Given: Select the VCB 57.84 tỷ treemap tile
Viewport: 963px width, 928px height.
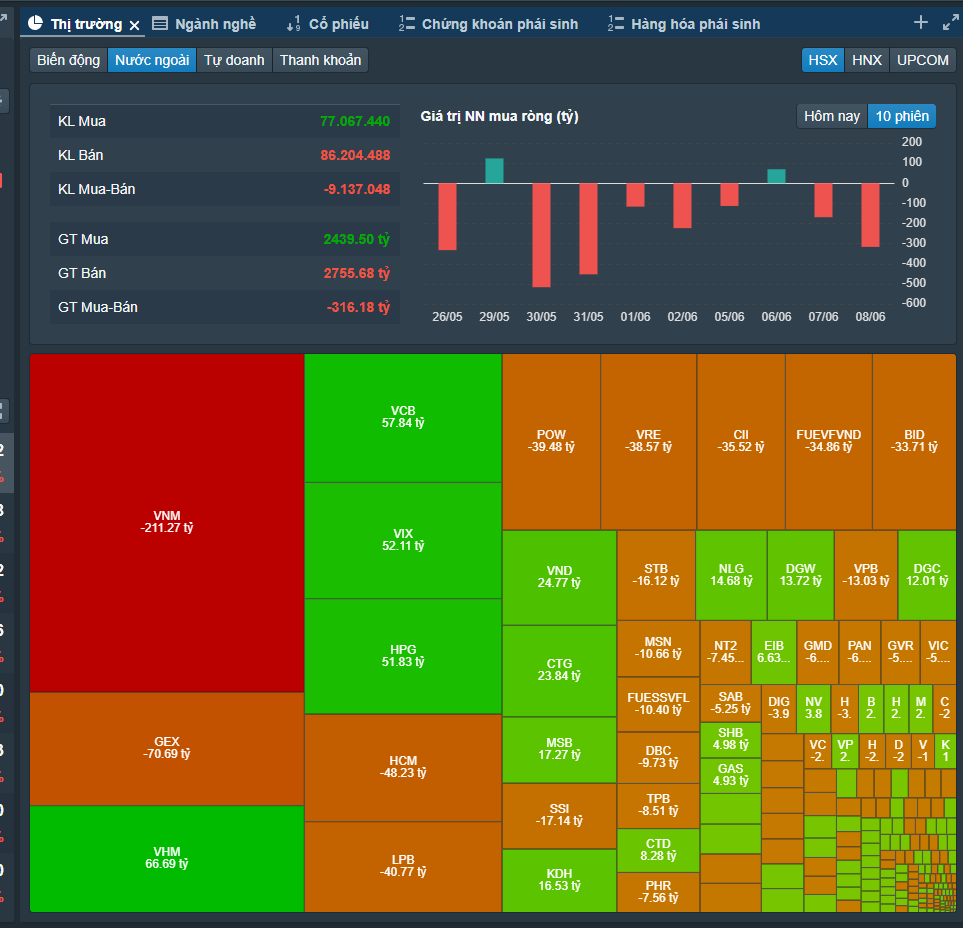Looking at the screenshot, I should pos(403,418).
